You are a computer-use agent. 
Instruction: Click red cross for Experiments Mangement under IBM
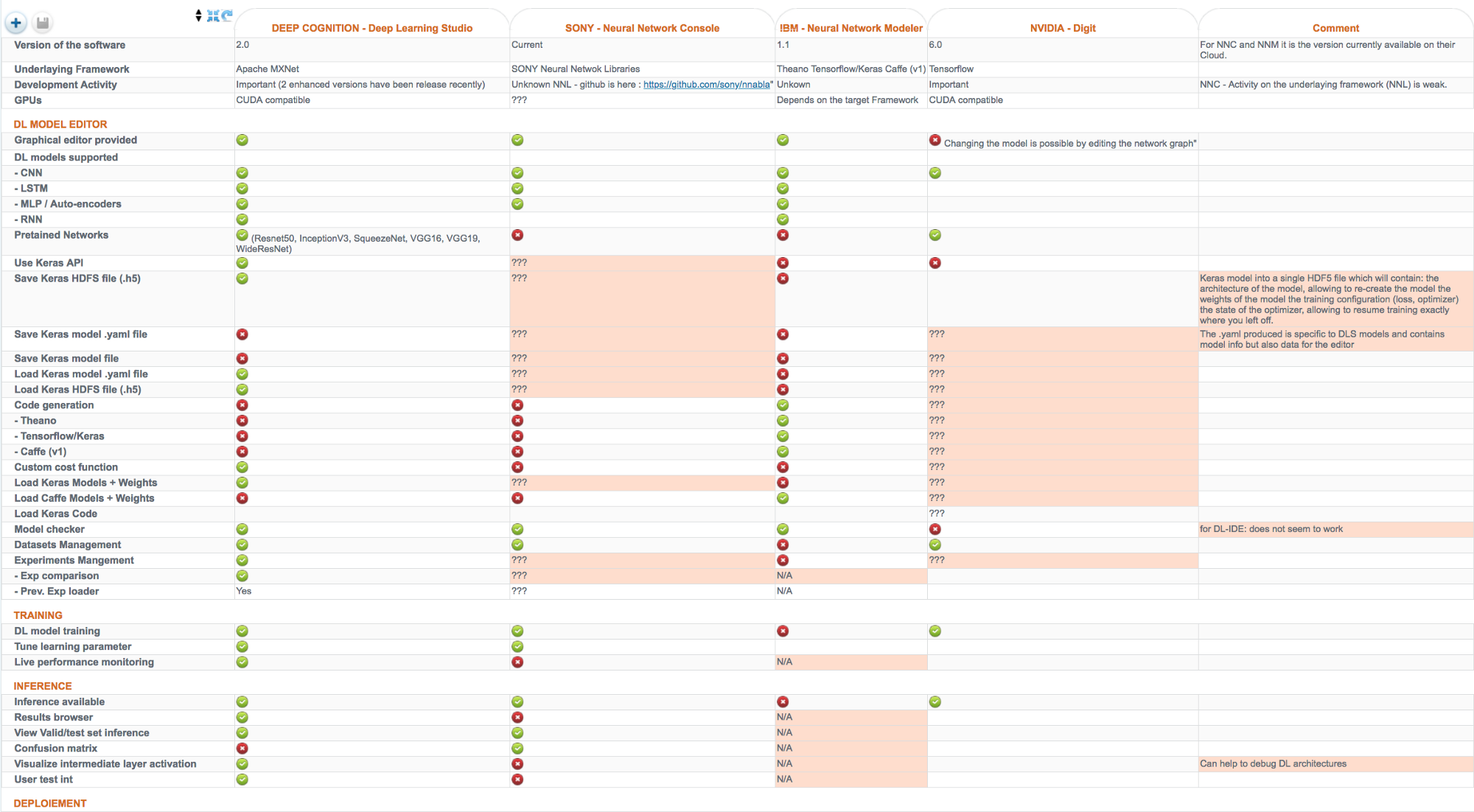tap(783, 560)
